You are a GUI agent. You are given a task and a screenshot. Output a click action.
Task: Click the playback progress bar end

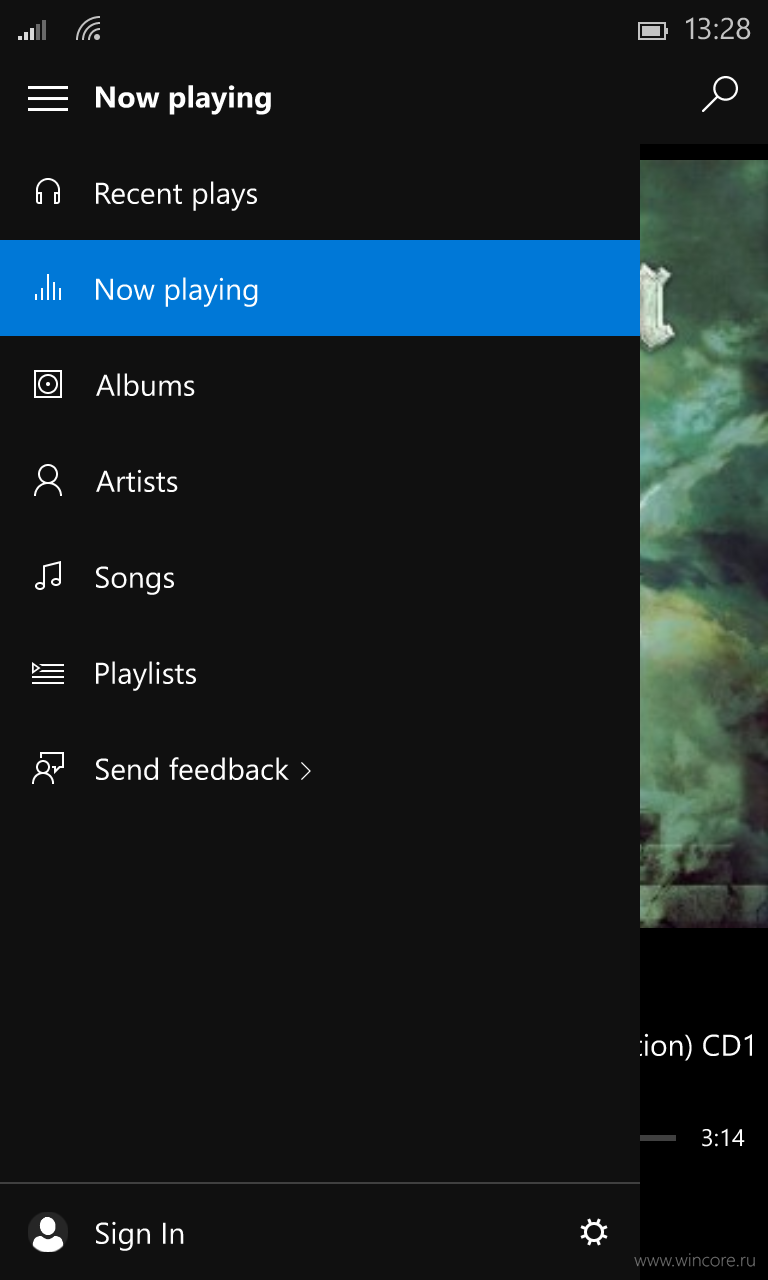click(x=658, y=1138)
